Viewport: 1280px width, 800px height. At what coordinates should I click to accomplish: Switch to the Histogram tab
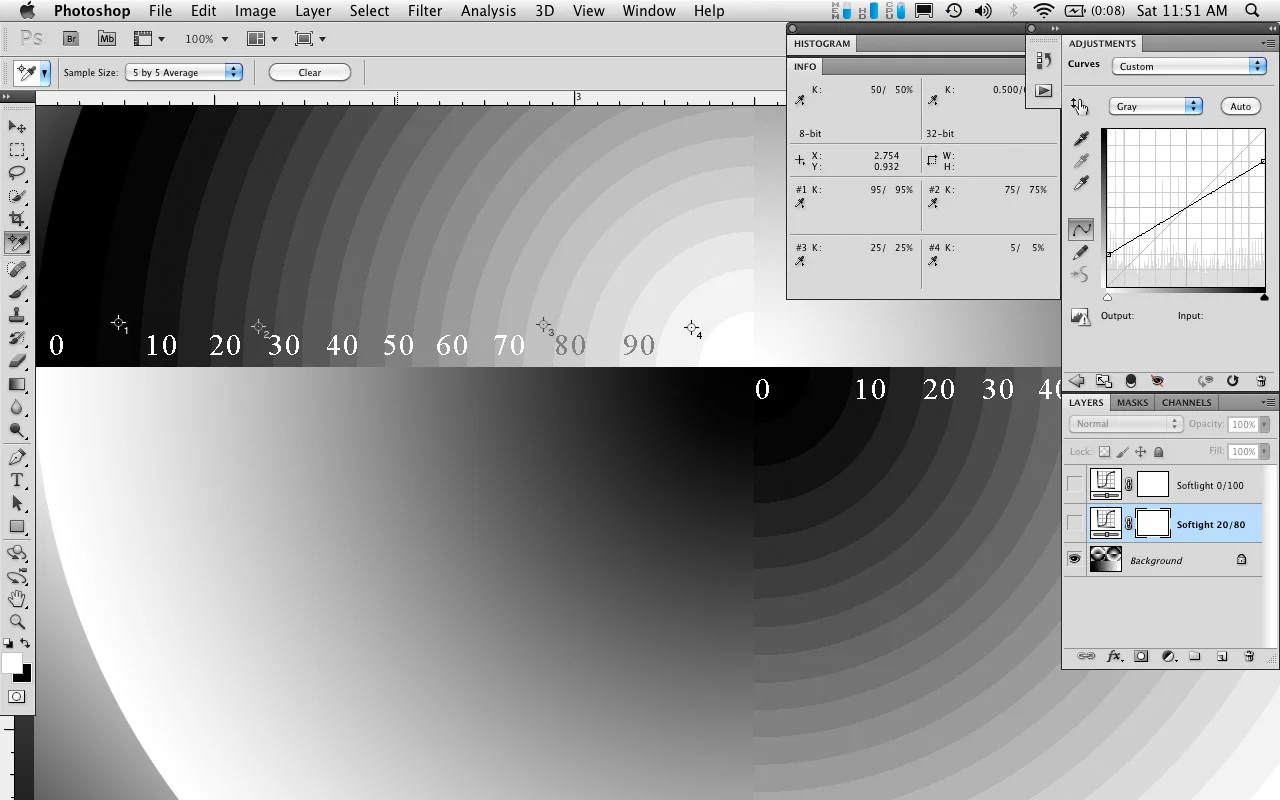coord(822,44)
